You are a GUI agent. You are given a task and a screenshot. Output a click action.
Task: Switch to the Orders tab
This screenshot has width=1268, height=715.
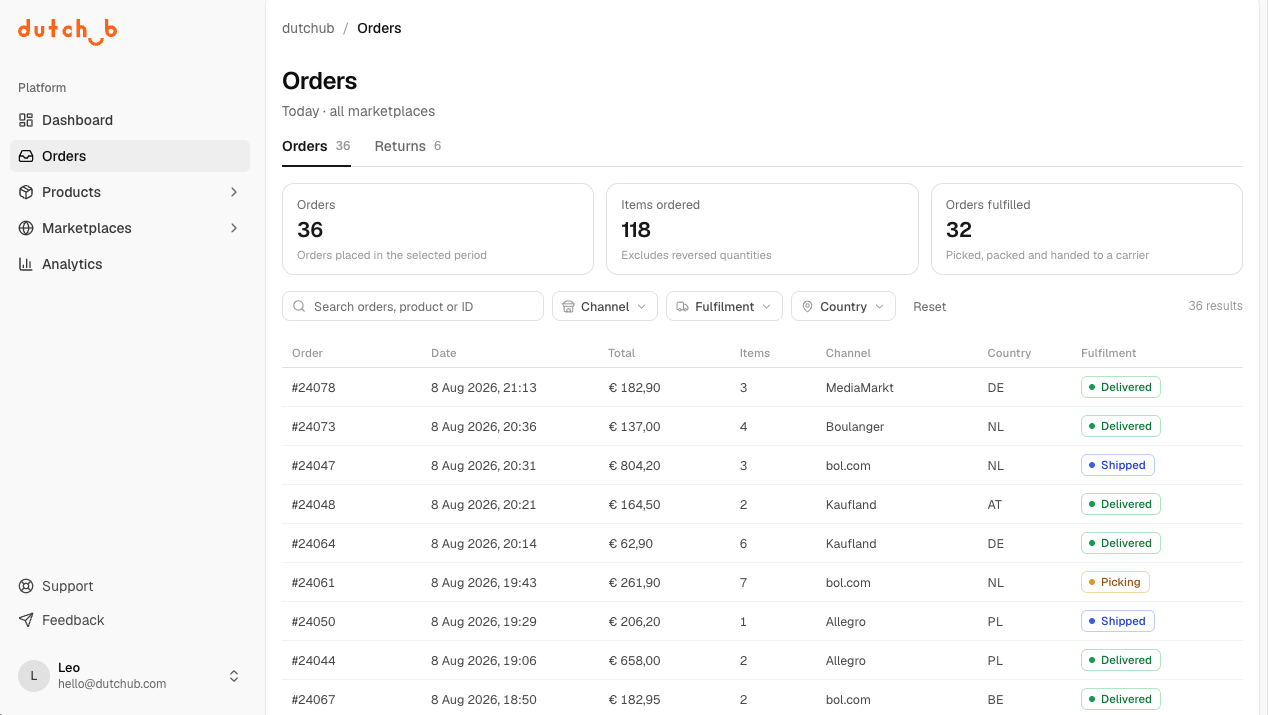[316, 146]
